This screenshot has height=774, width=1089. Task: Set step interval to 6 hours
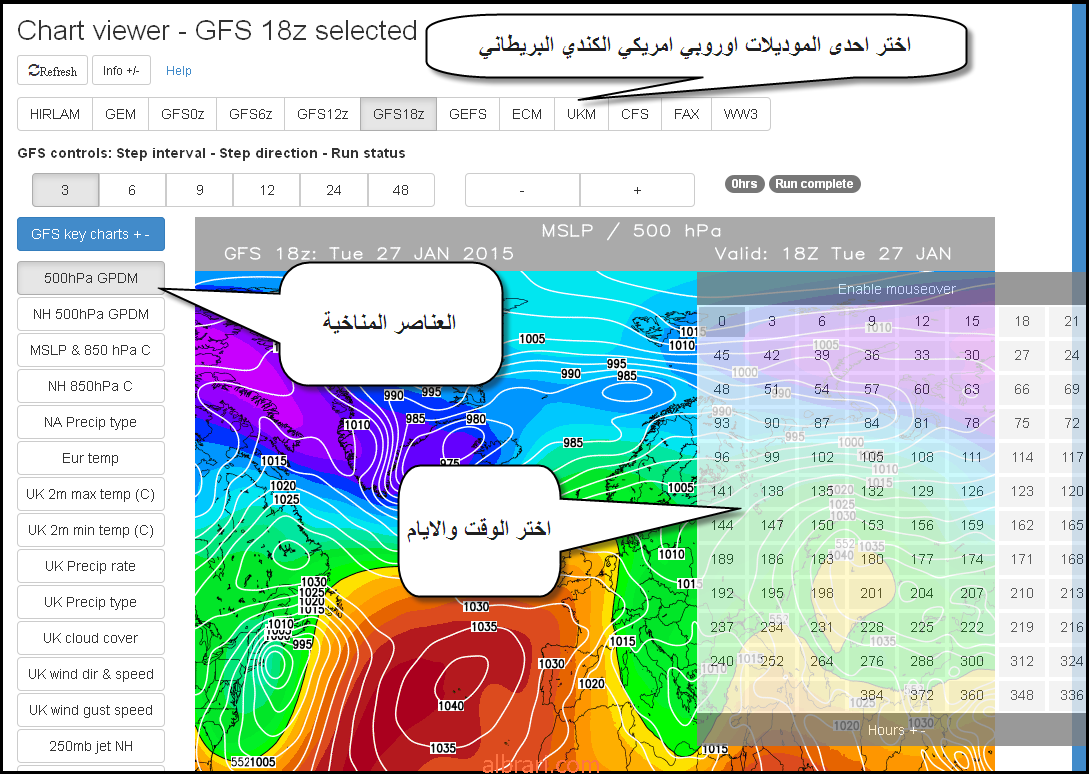point(132,190)
